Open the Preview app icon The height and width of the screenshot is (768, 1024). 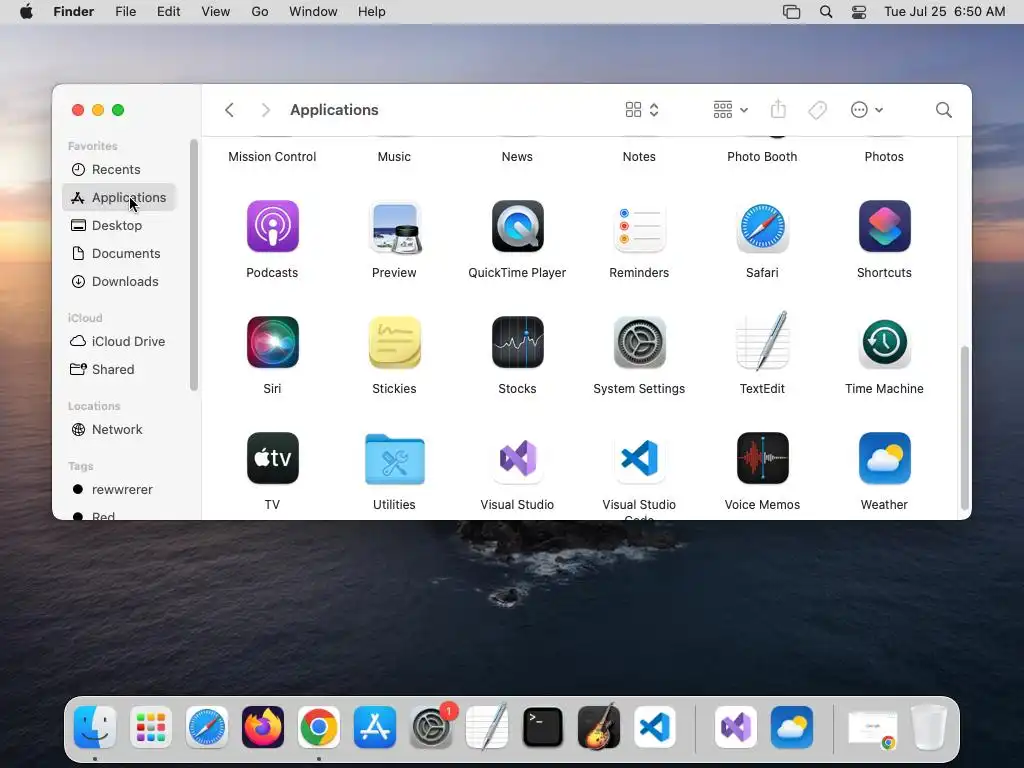394,226
